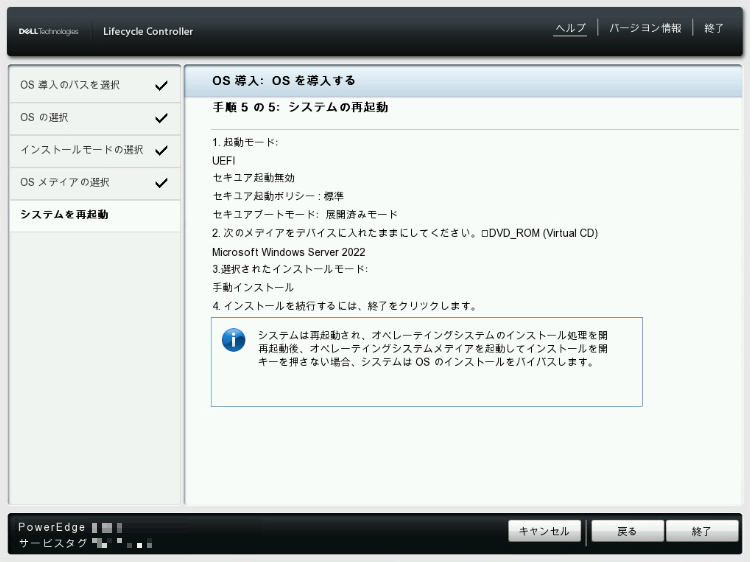Viewport: 753px width, 562px height.
Task: Click the 終了 button at bottom
Action: click(702, 531)
